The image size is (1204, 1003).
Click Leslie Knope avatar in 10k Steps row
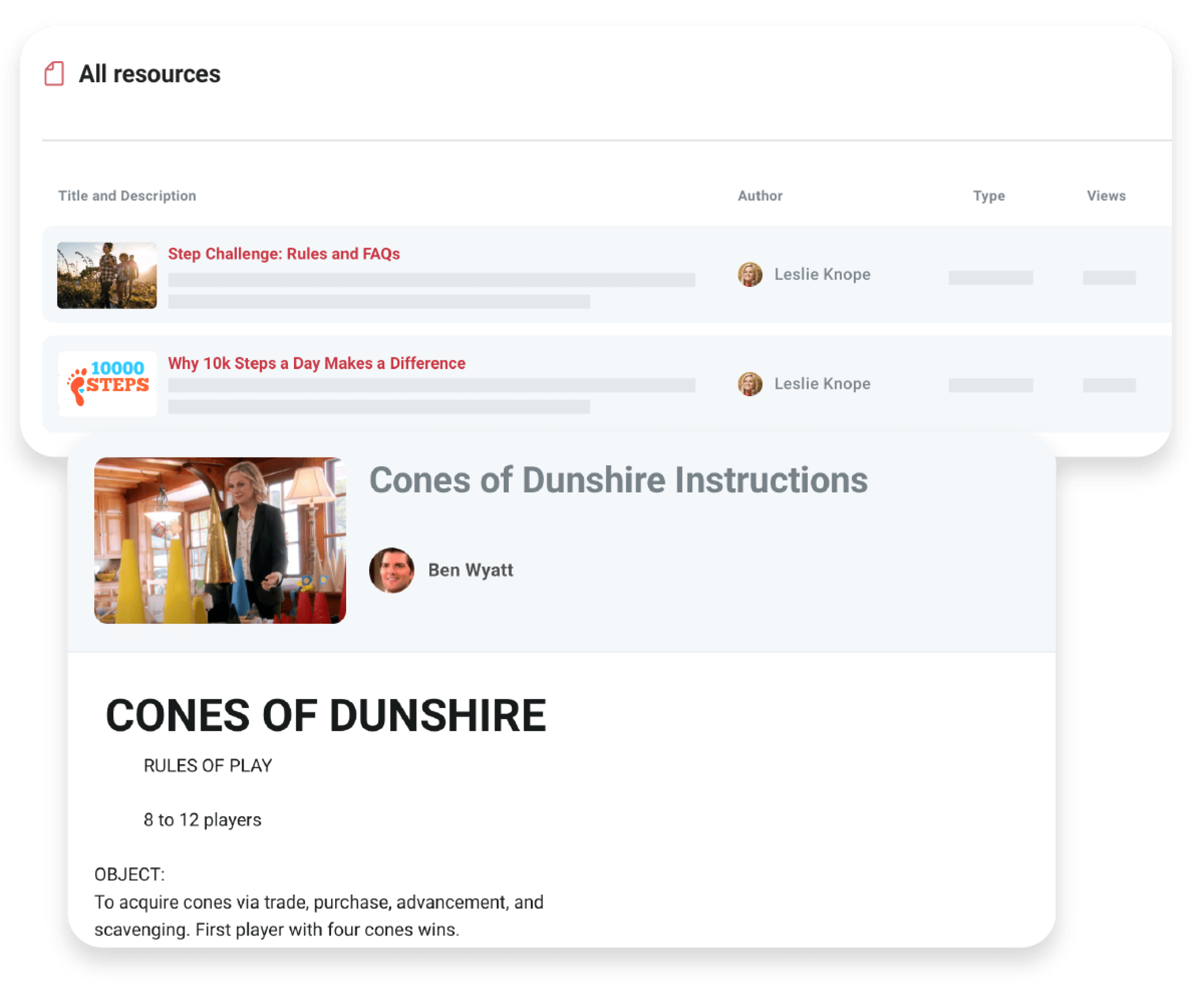click(x=750, y=384)
